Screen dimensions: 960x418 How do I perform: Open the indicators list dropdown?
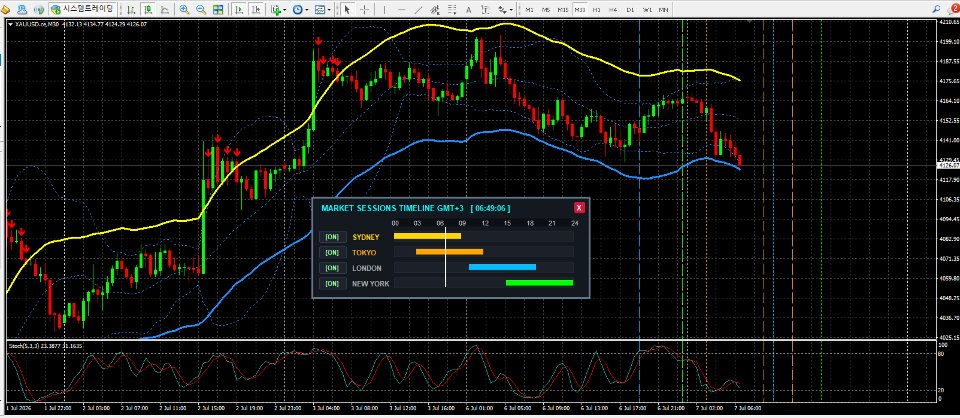pos(279,9)
